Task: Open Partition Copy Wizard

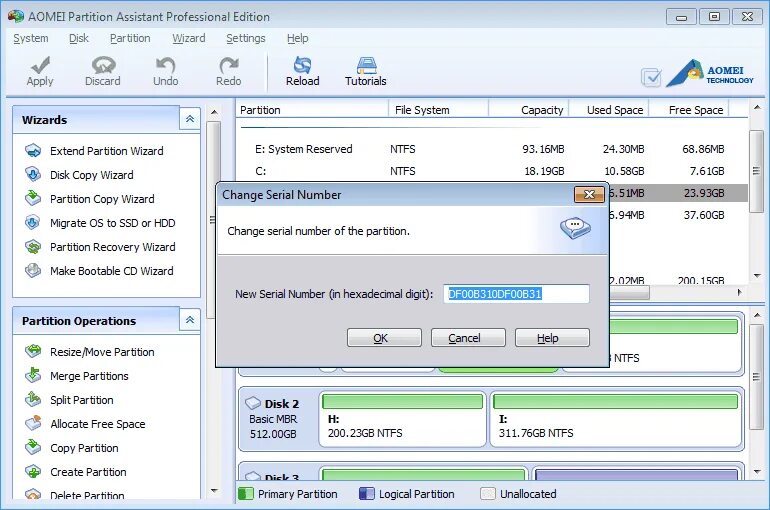Action: click(x=102, y=199)
